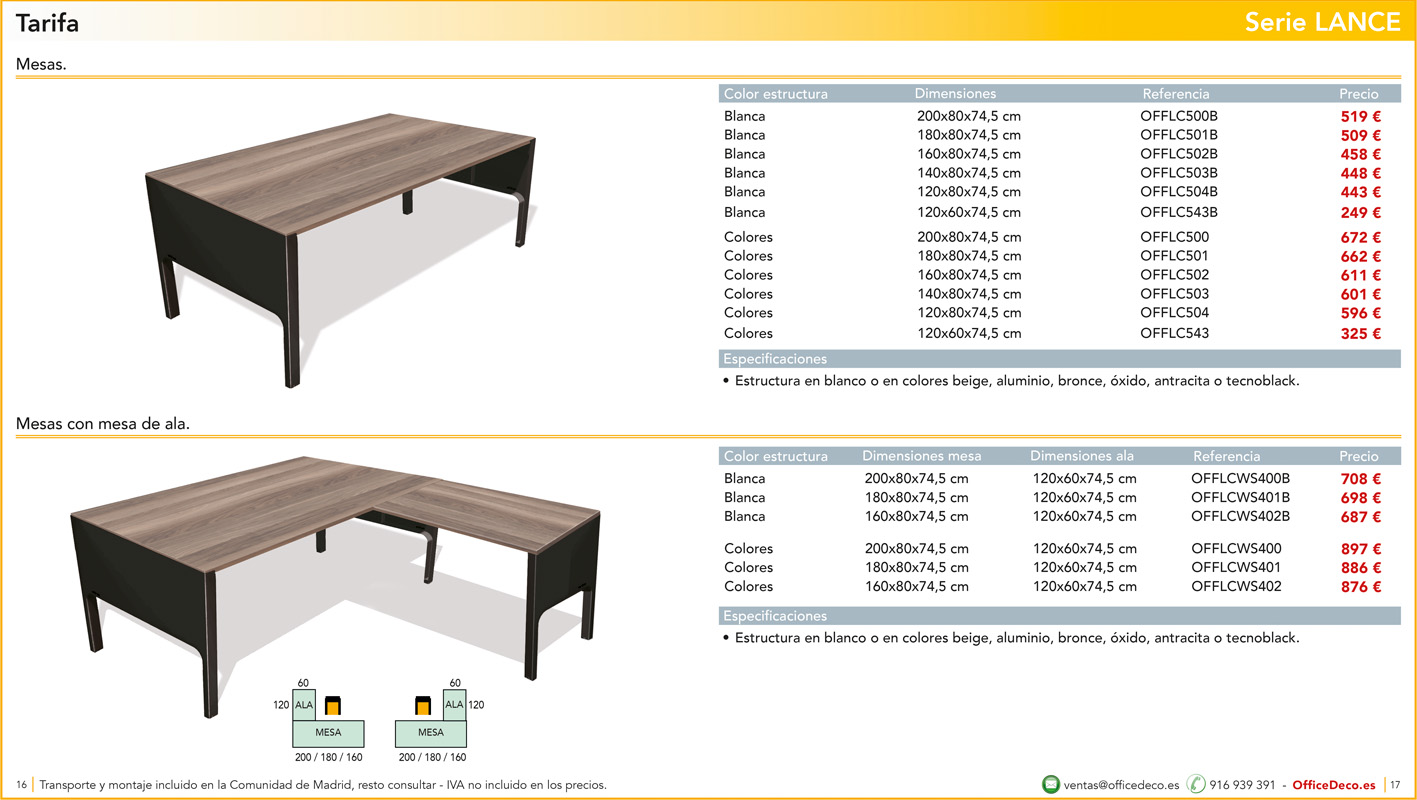Click the 519 € price

click(x=1361, y=116)
